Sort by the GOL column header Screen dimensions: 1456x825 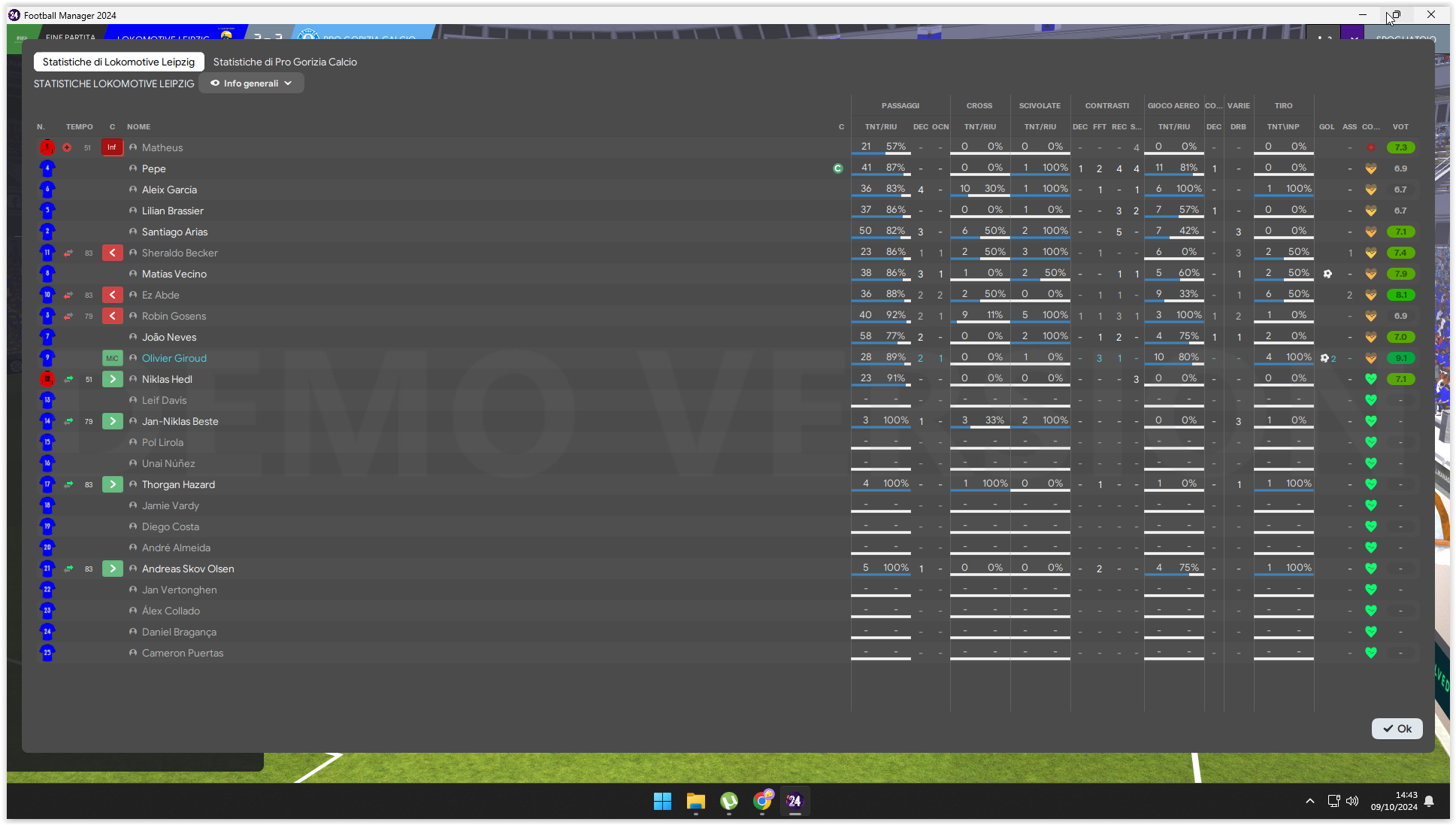click(x=1327, y=126)
